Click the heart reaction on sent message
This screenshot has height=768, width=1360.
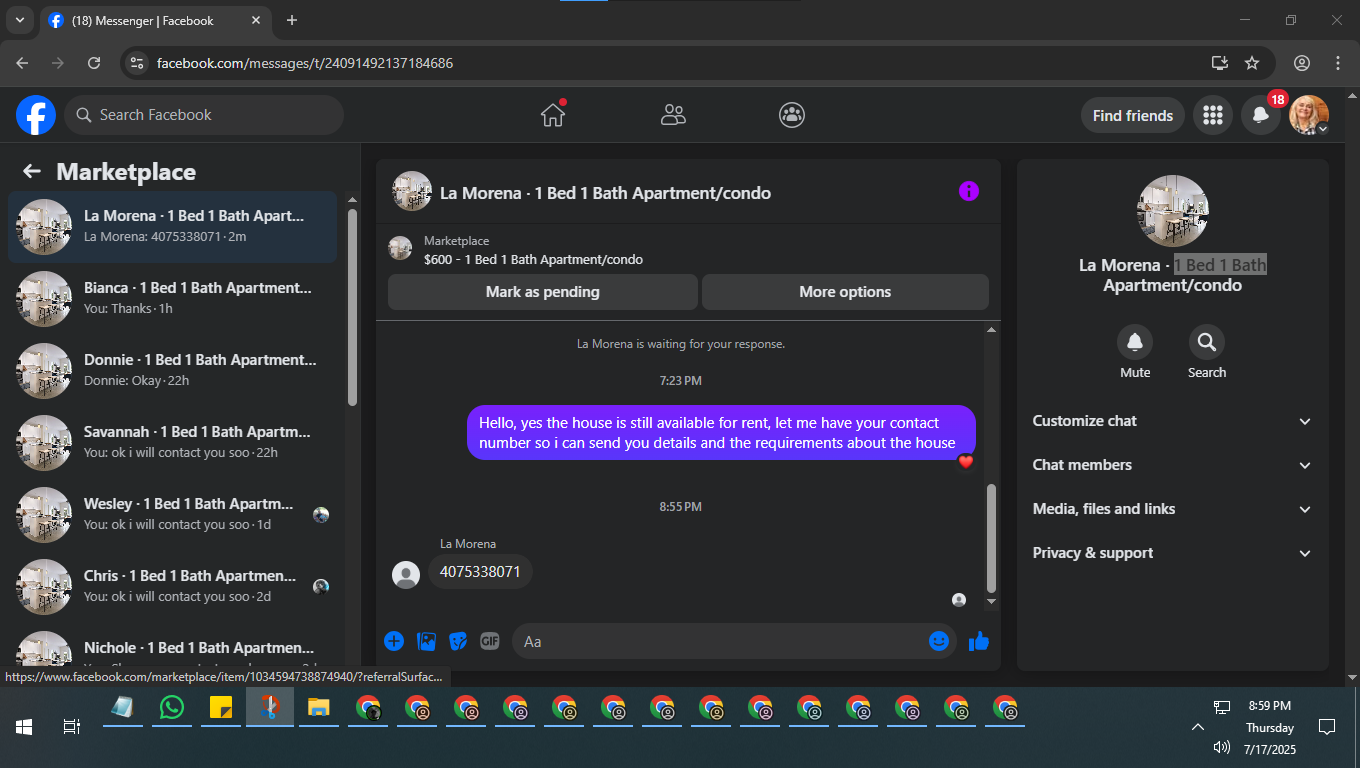966,461
